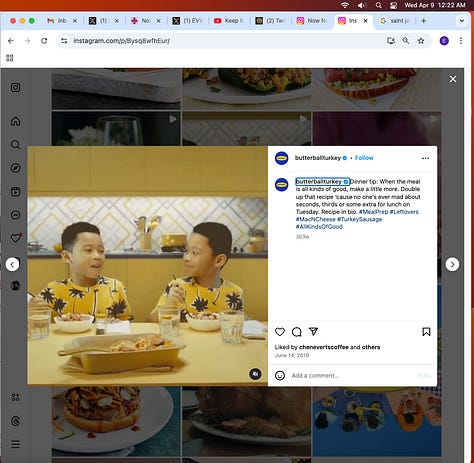This screenshot has width=474, height=463.
Task: Open the Chrome profile avatar
Action: 444,41
